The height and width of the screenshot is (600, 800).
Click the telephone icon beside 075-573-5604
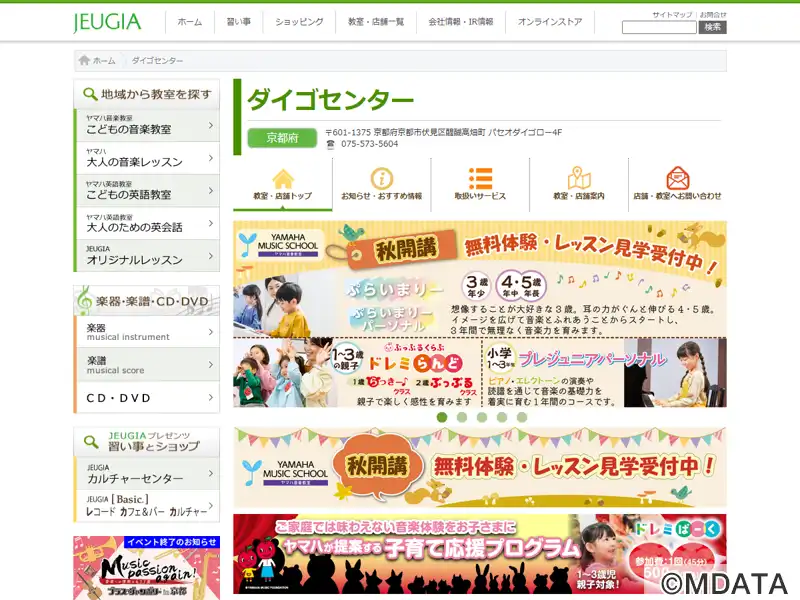[331, 144]
